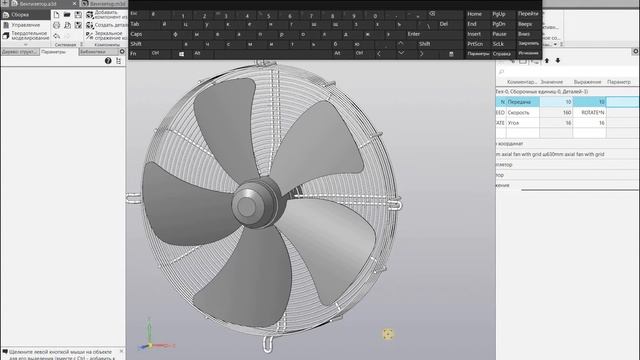Click the black question-mark help icon
Viewport: 640px width, 360px height.
click(108, 61)
